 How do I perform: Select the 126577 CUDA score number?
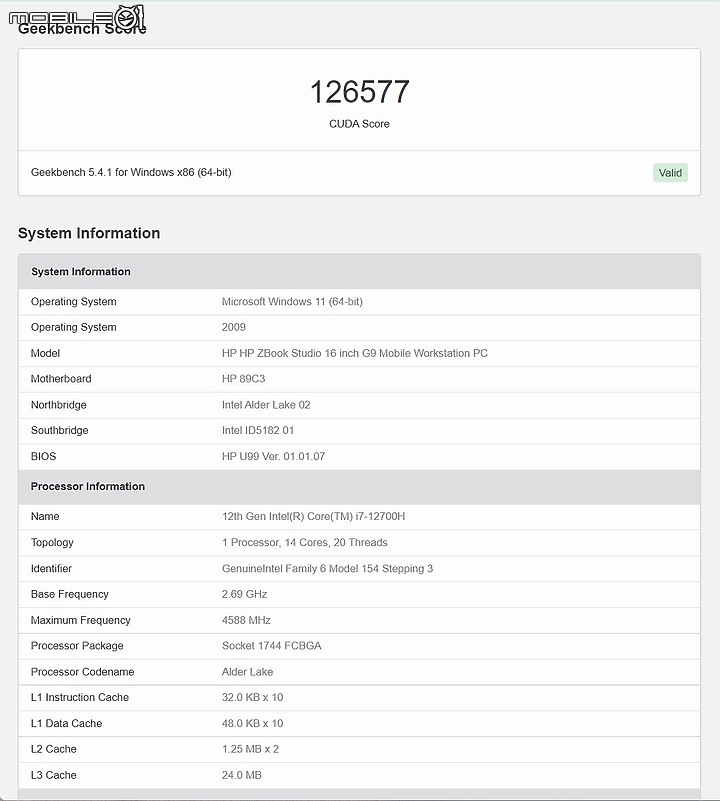(359, 92)
